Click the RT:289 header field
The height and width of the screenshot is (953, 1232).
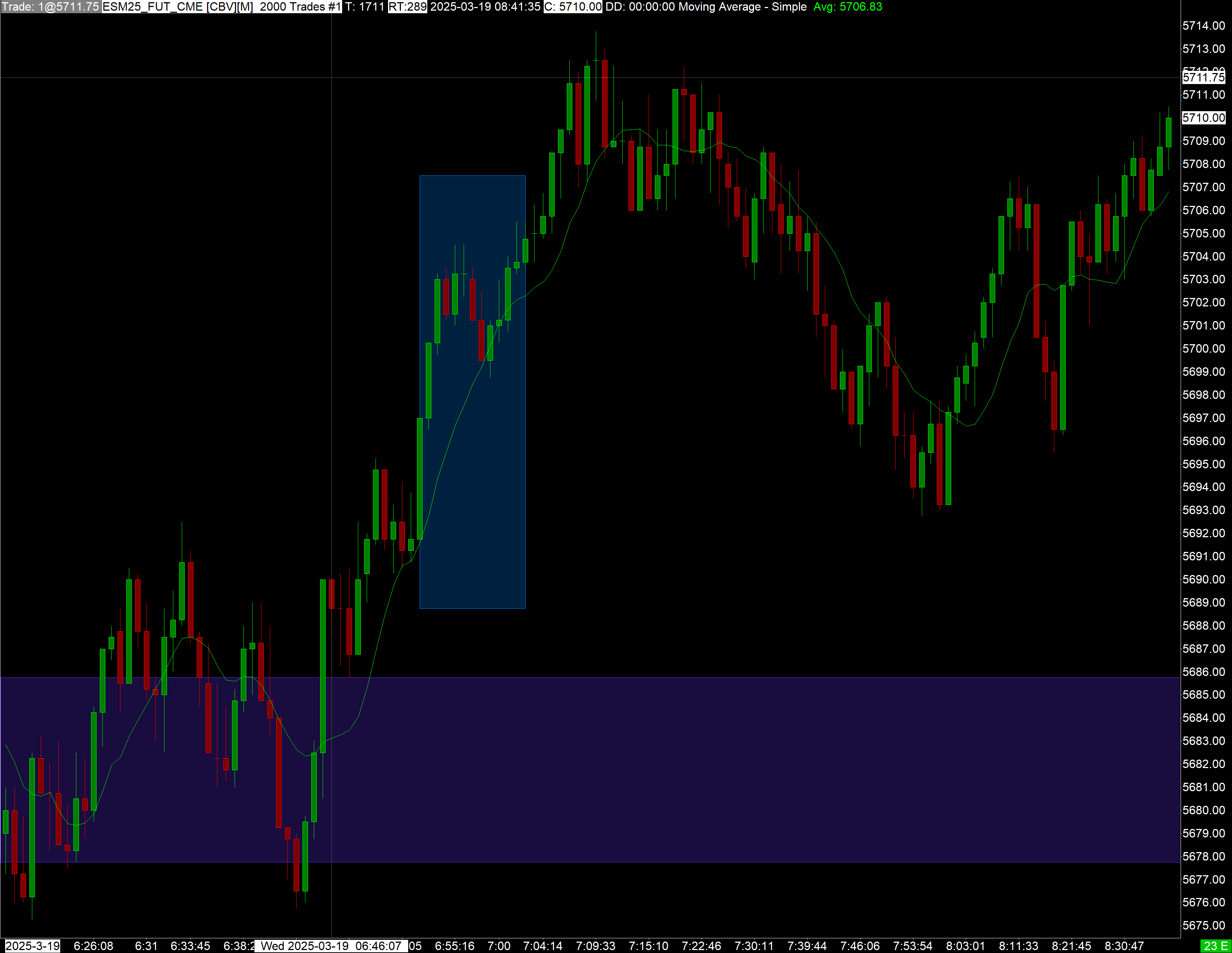(407, 7)
